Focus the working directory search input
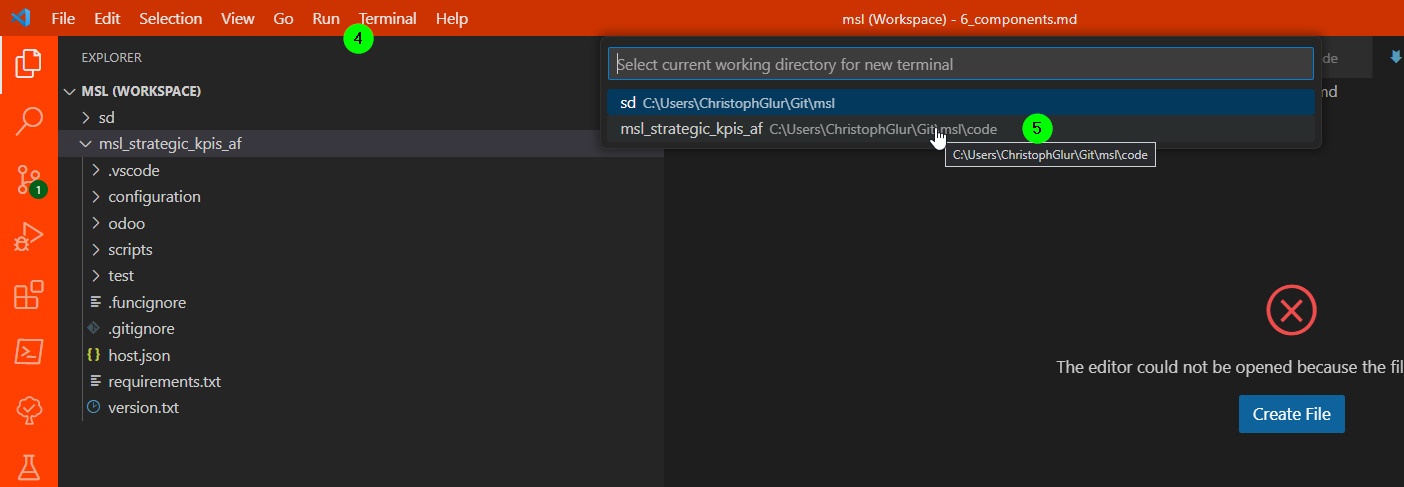1404x487 pixels. tap(960, 64)
